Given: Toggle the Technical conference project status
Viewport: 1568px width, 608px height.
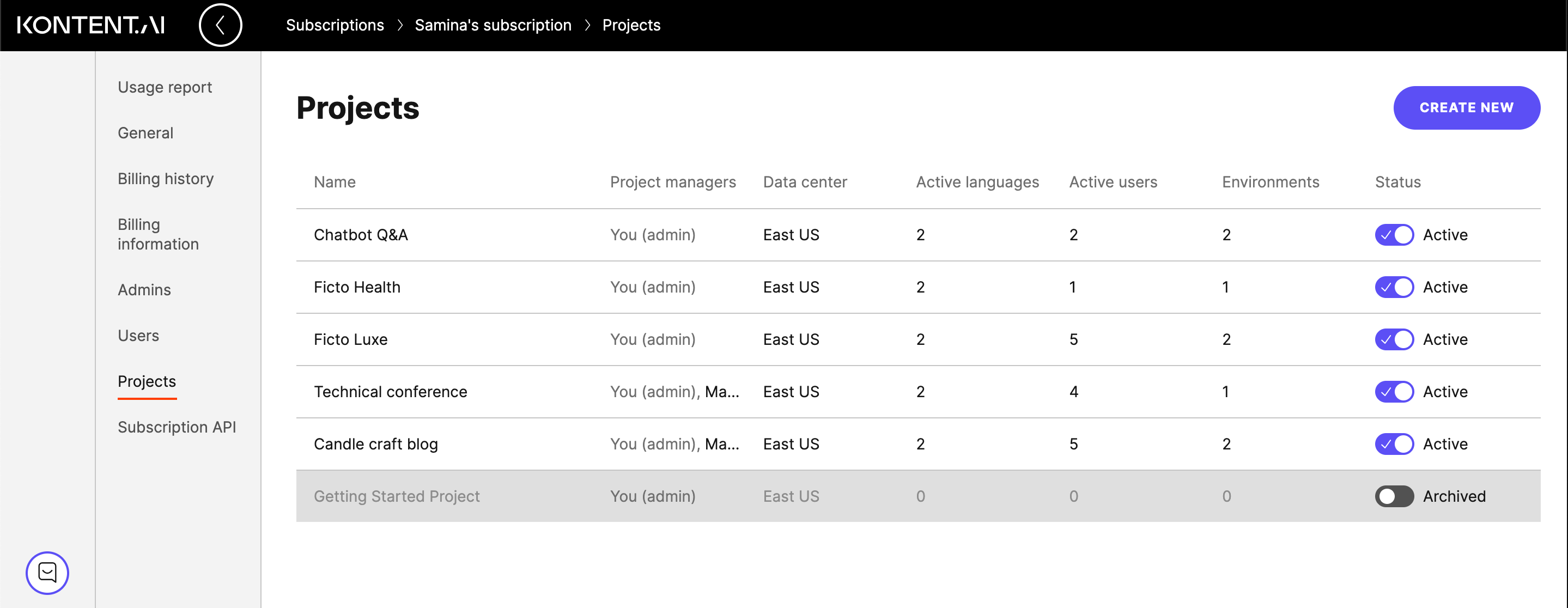Looking at the screenshot, I should [1394, 391].
